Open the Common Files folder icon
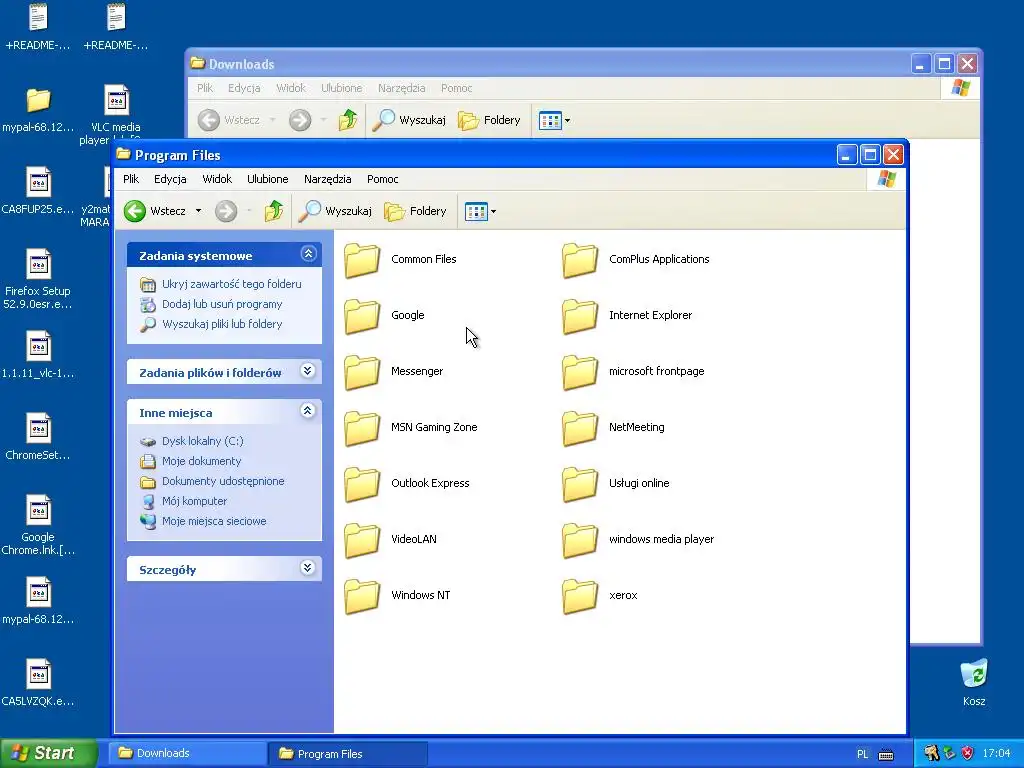This screenshot has height=768, width=1024. pyautogui.click(x=362, y=260)
